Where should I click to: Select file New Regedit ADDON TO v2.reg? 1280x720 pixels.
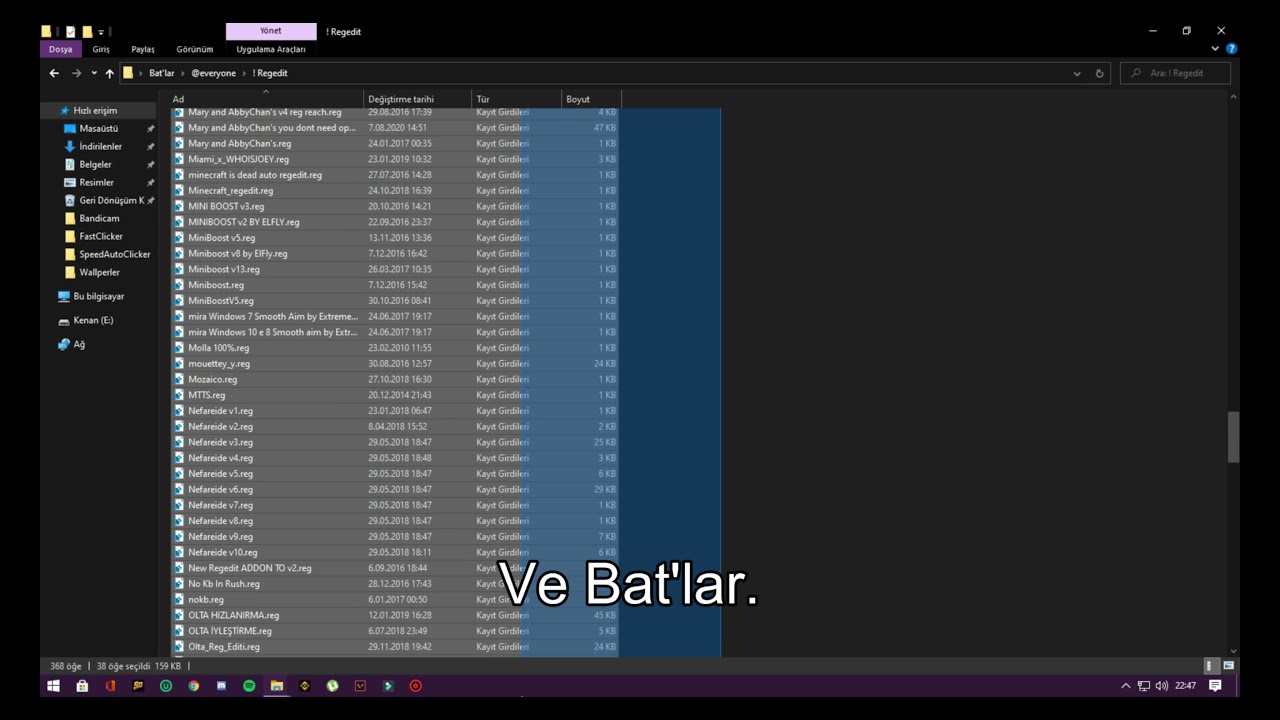click(x=249, y=568)
